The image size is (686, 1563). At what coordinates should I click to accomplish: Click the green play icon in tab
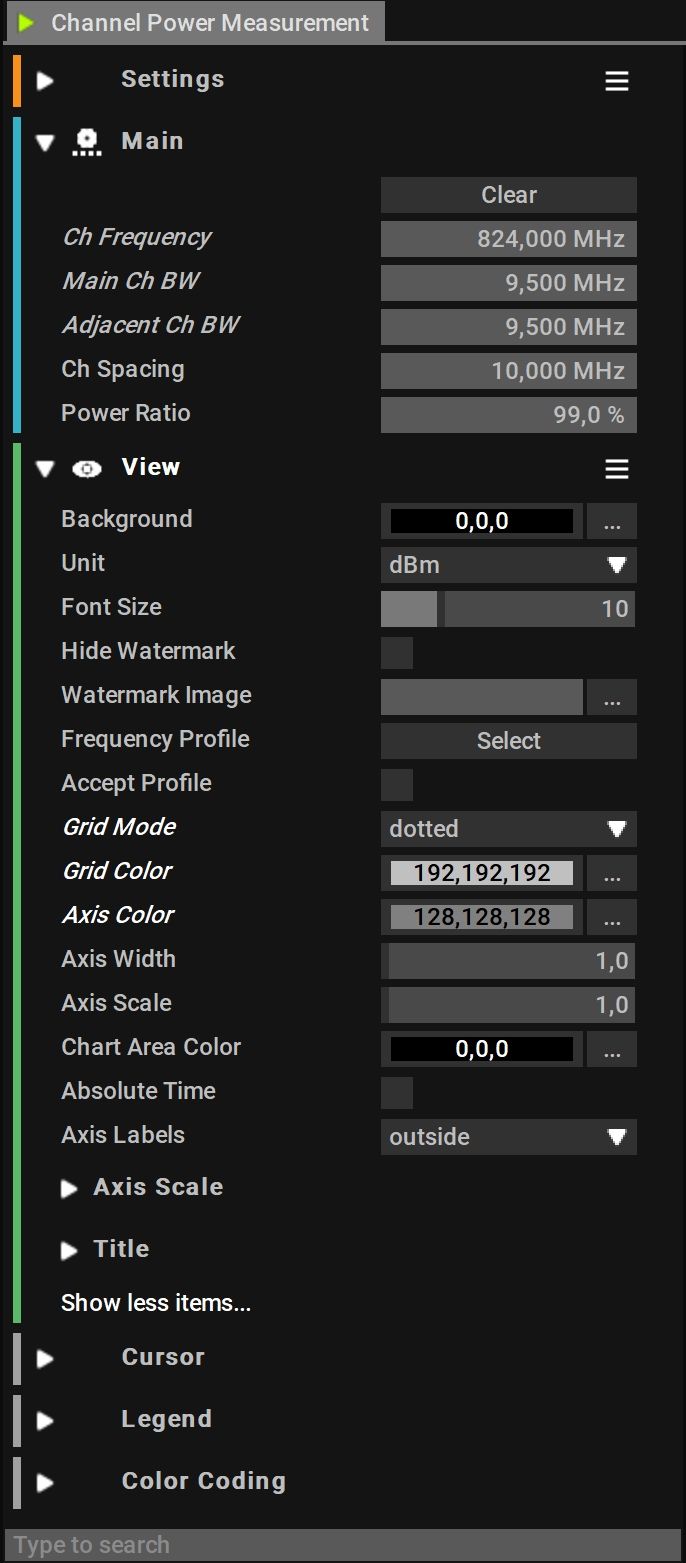pyautogui.click(x=27, y=23)
